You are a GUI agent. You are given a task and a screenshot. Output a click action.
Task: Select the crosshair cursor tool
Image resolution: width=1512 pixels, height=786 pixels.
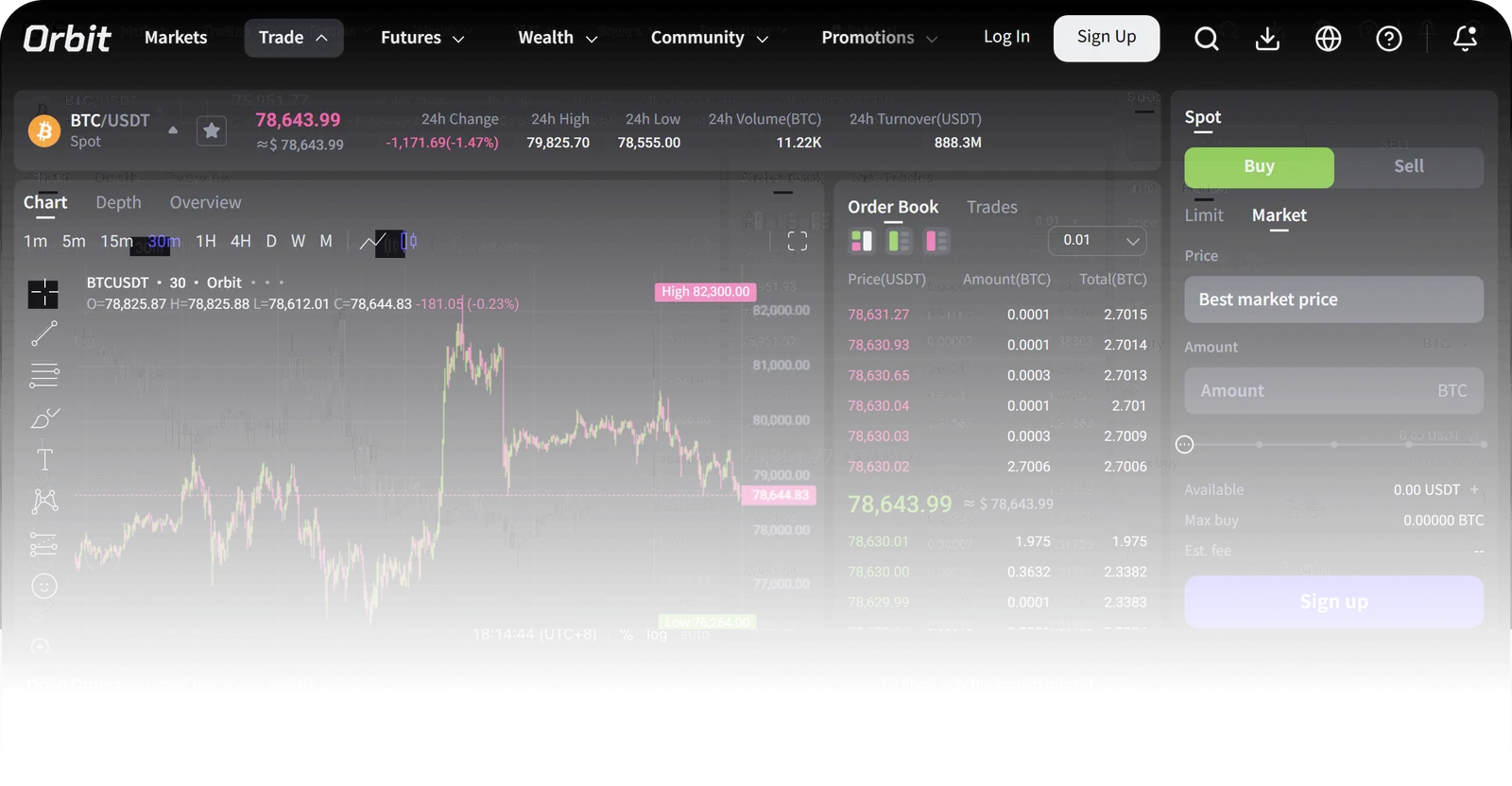pyautogui.click(x=43, y=294)
